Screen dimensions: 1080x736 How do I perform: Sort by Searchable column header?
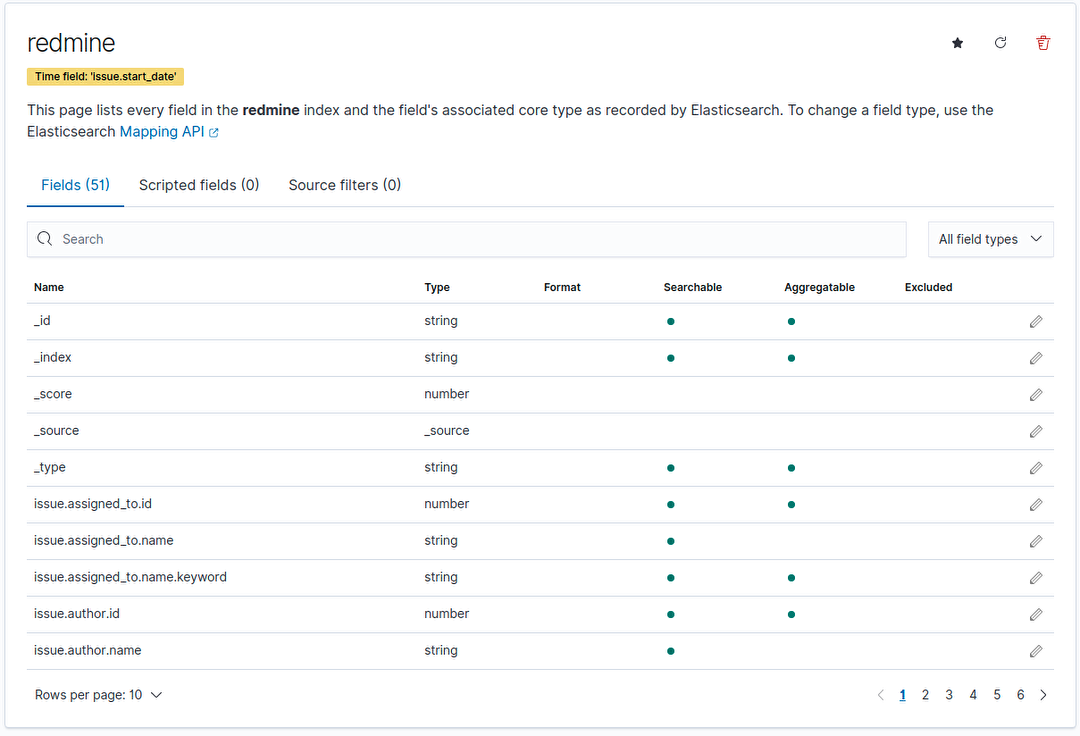click(693, 287)
